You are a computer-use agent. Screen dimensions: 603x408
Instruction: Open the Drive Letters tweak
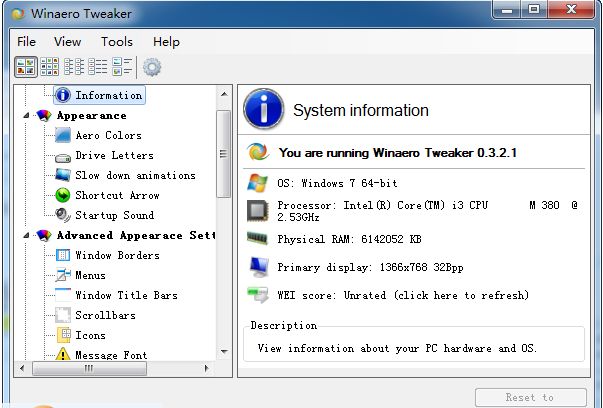point(114,155)
